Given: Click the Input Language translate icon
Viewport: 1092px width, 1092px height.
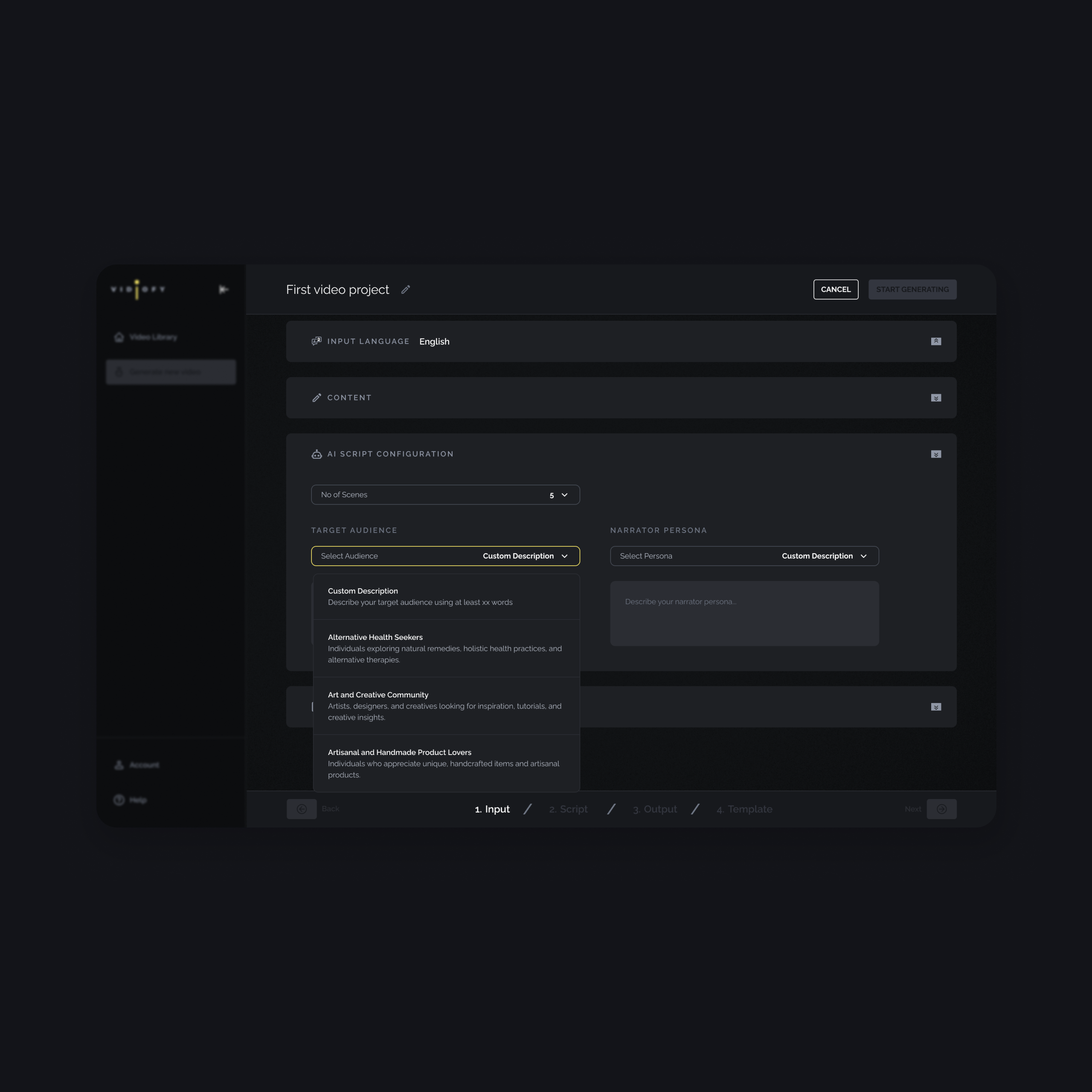Looking at the screenshot, I should [317, 341].
